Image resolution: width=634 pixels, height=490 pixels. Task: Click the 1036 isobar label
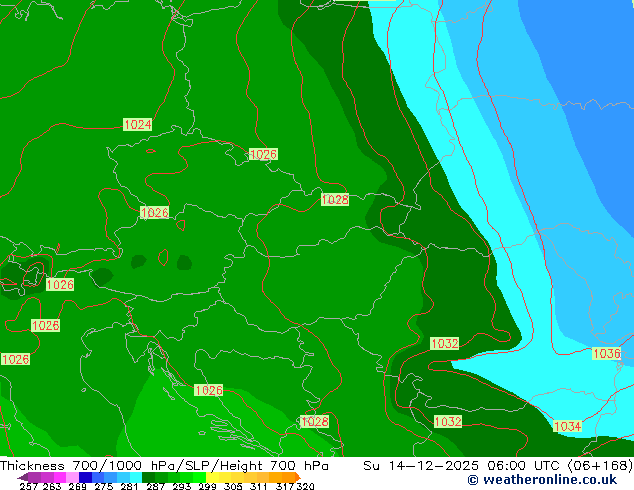[x=607, y=353]
